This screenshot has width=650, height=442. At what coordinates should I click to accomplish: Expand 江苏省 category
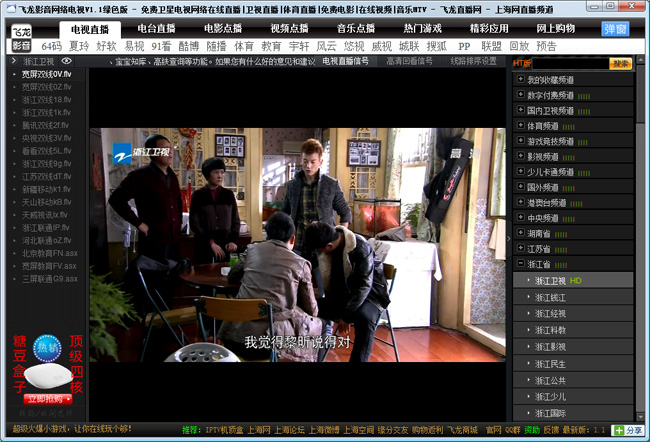pyautogui.click(x=573, y=249)
